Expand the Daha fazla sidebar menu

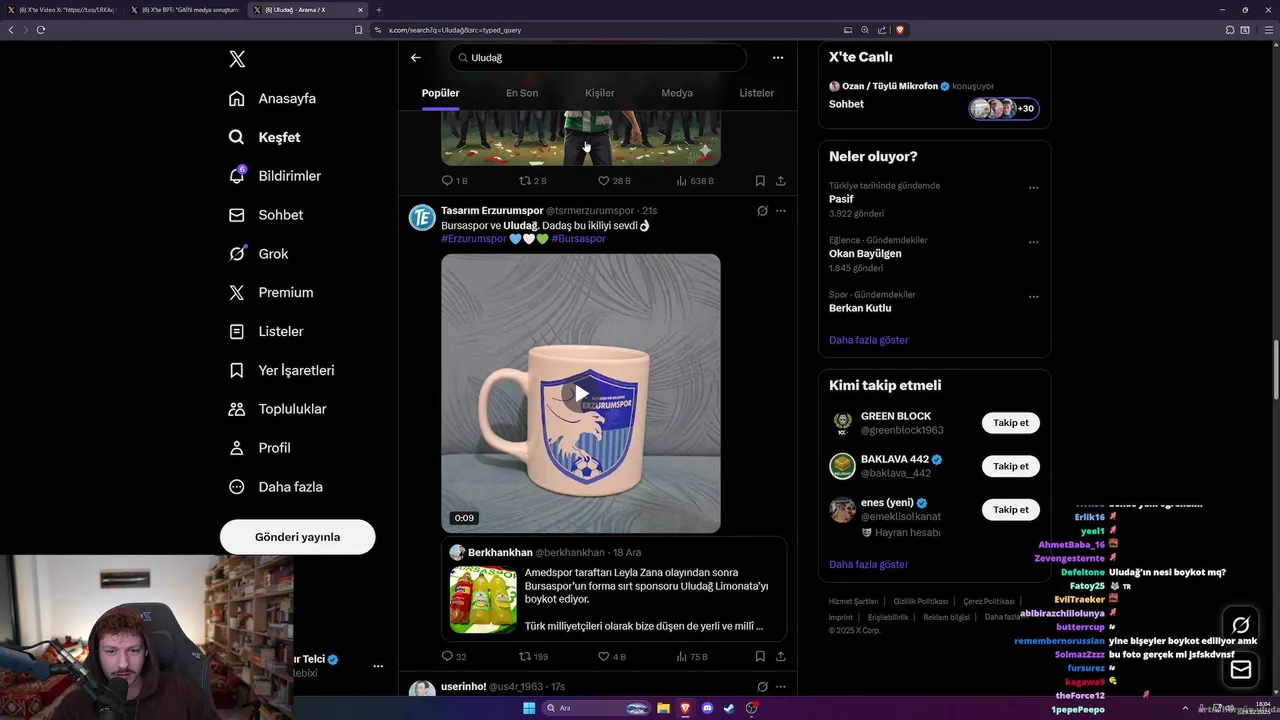coord(275,487)
